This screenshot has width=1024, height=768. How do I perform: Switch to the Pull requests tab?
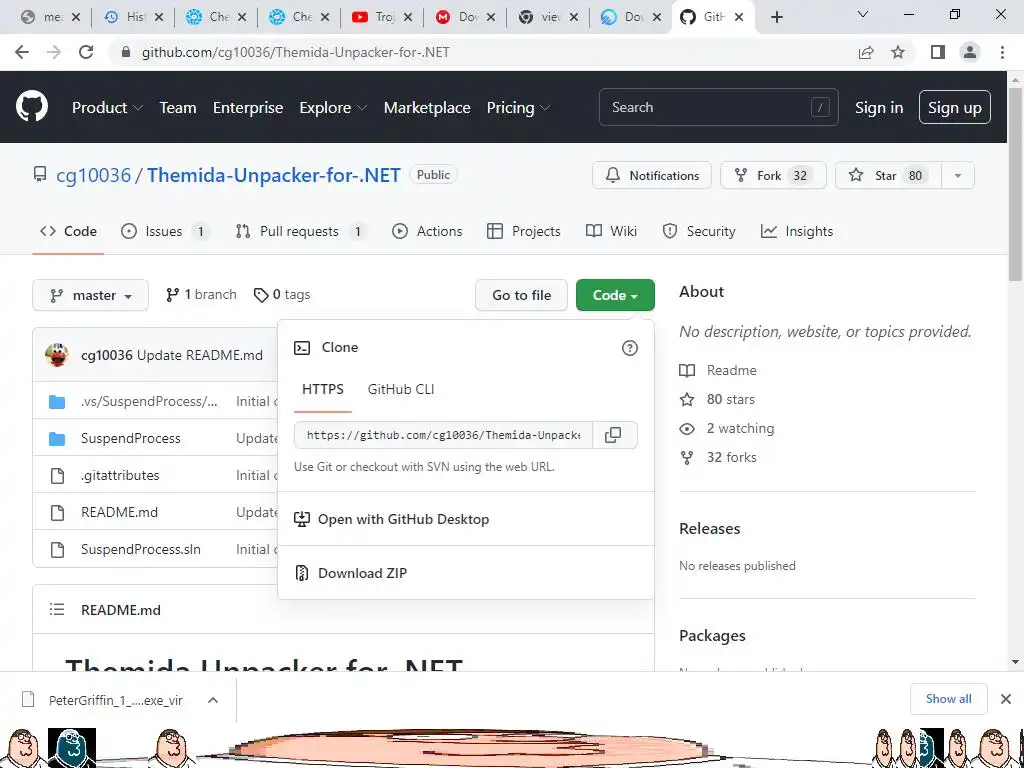click(x=300, y=231)
